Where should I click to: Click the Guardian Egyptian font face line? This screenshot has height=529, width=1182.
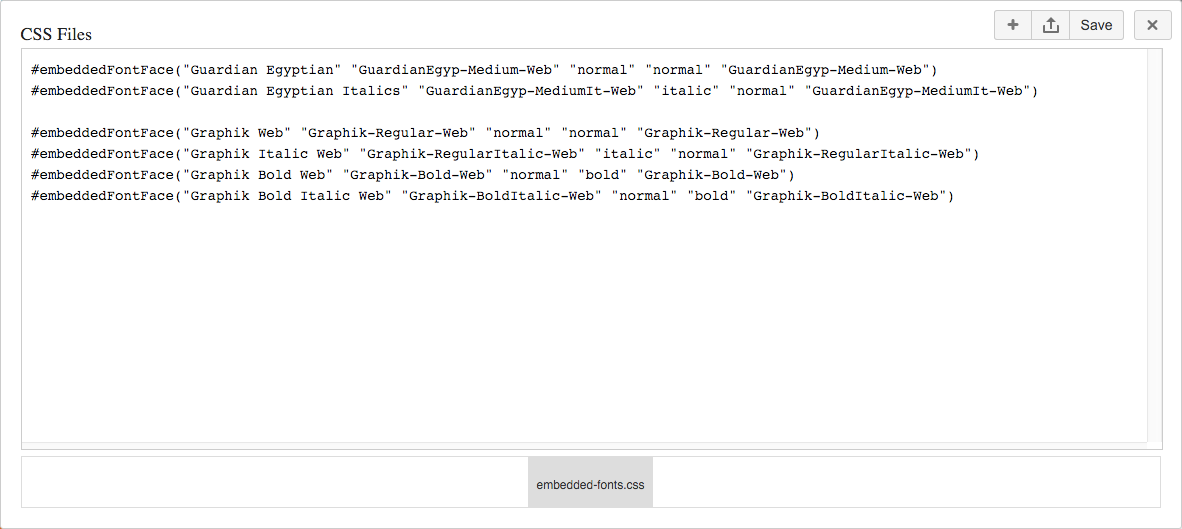point(483,70)
